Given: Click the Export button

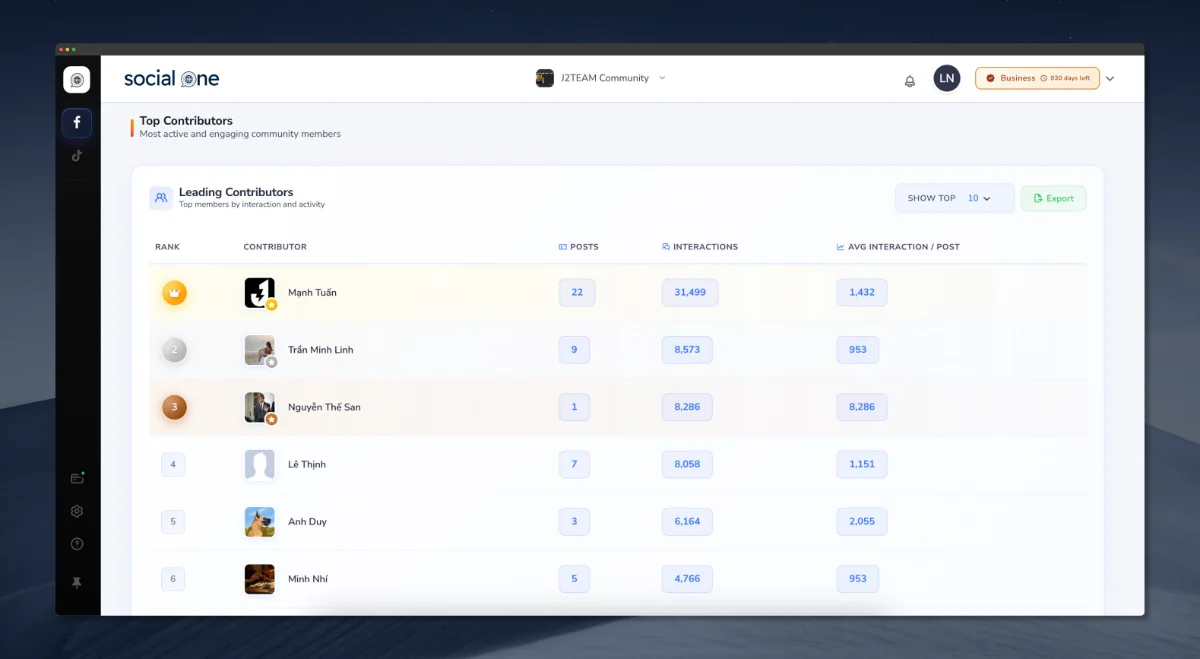Looking at the screenshot, I should 1053,198.
